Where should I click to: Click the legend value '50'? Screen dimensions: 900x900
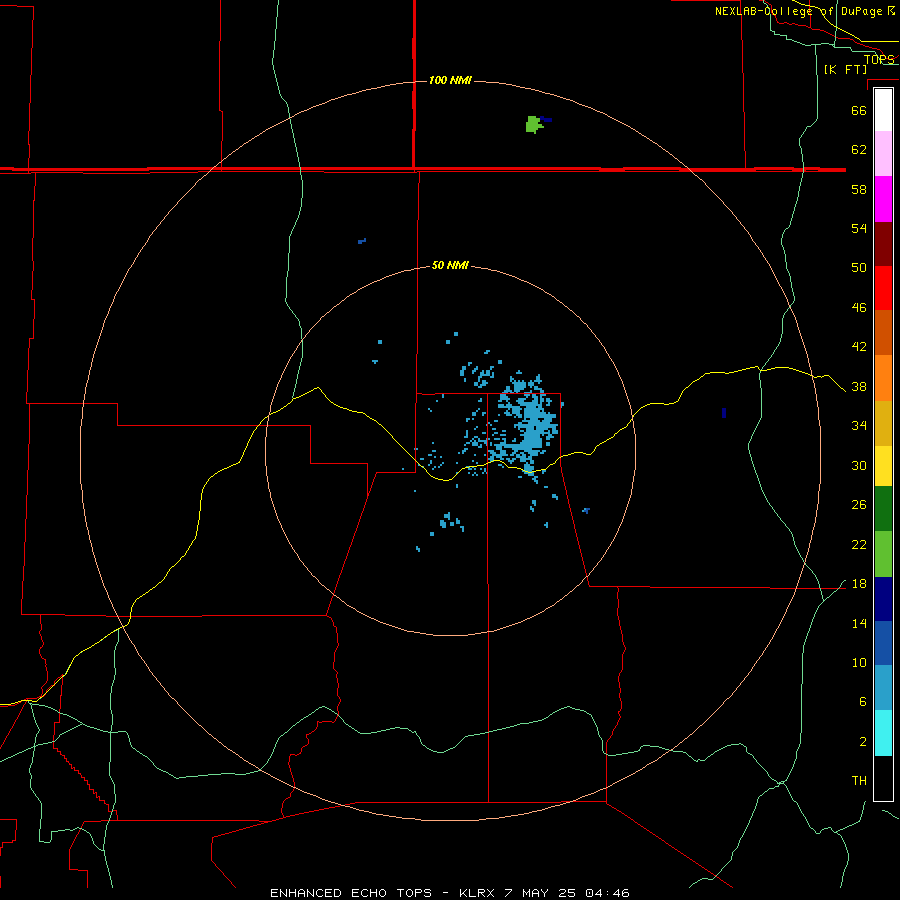pos(859,267)
